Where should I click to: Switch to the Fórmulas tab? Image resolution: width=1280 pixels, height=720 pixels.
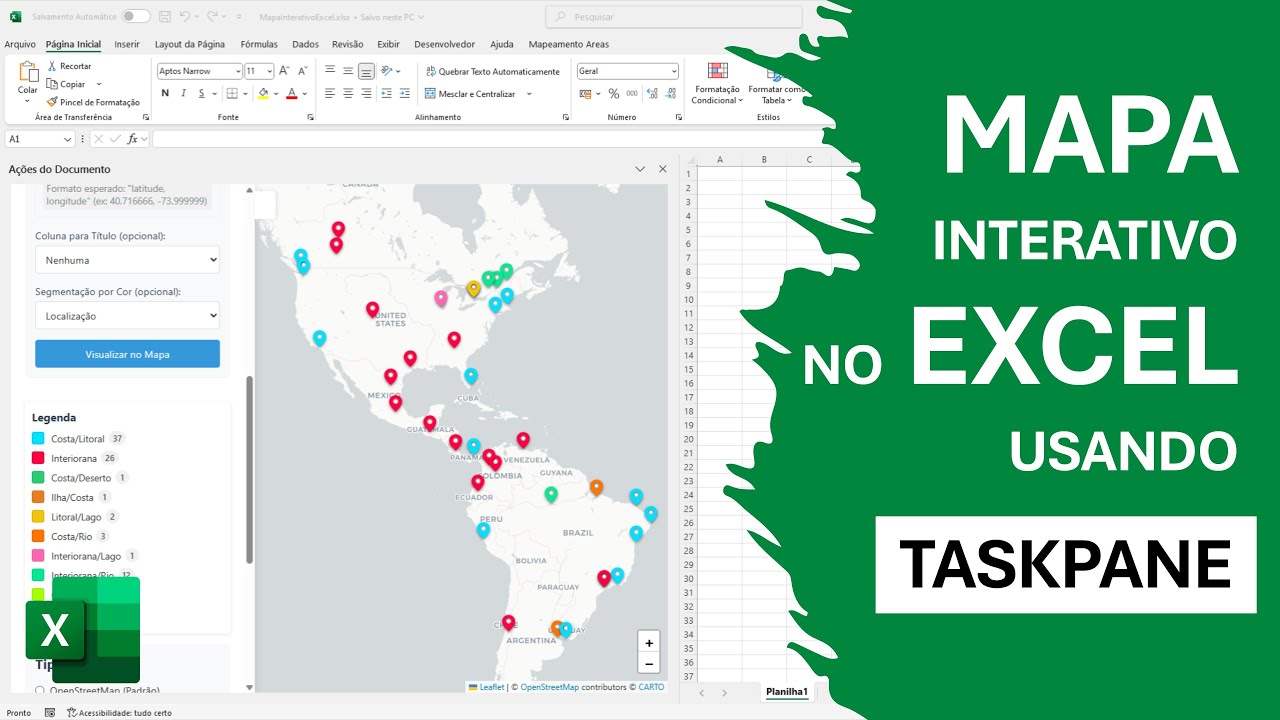259,44
